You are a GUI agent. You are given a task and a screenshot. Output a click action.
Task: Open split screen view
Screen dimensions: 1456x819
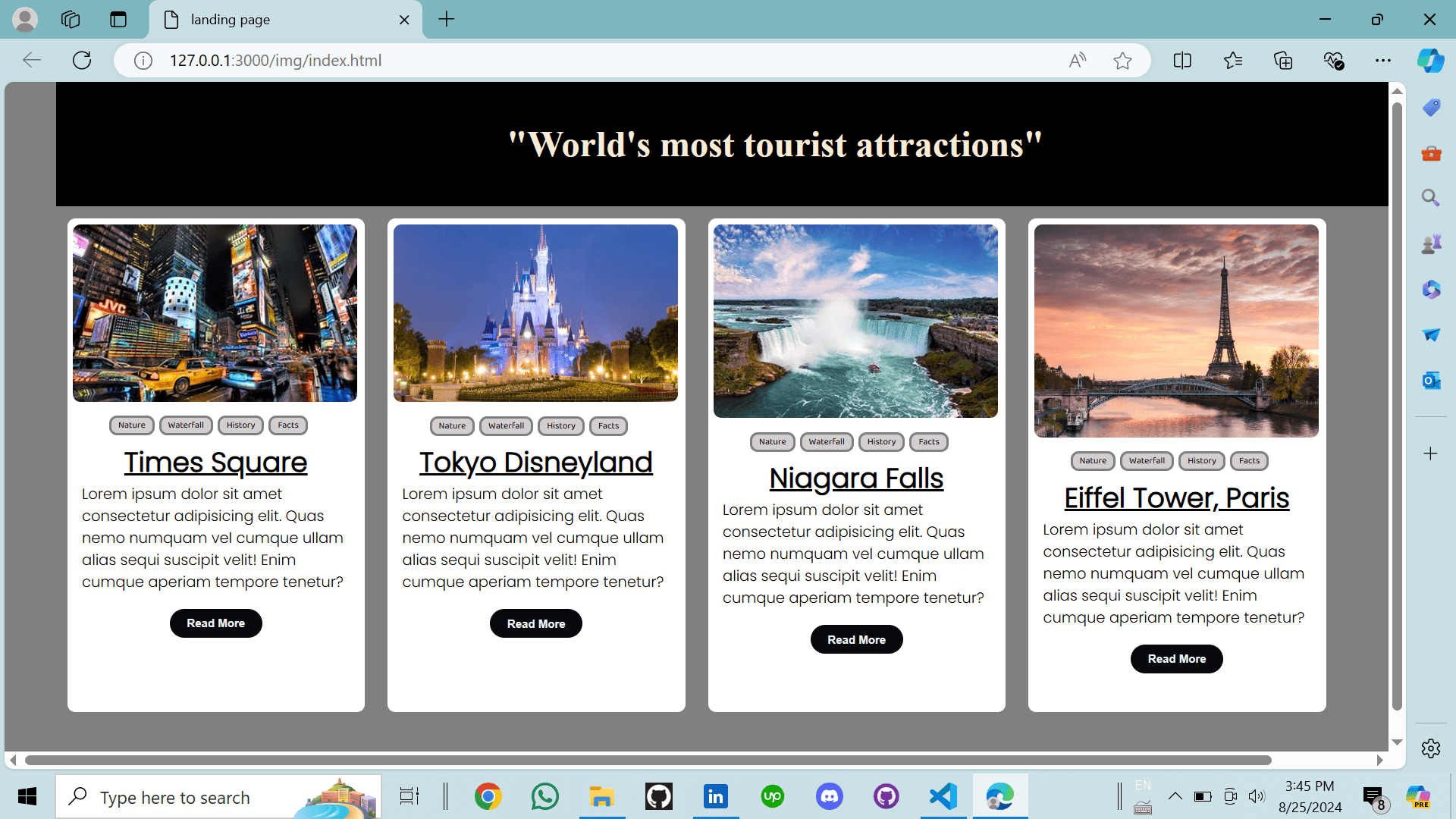(x=1182, y=61)
